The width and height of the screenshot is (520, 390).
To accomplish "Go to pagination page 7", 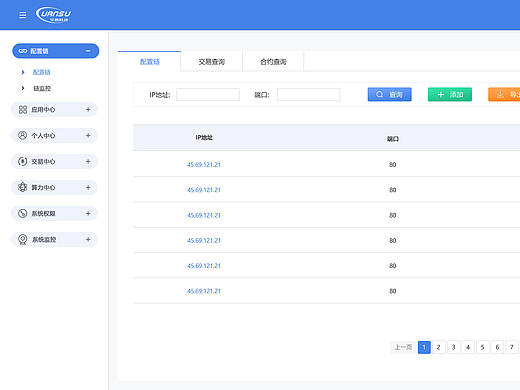I will click(512, 347).
